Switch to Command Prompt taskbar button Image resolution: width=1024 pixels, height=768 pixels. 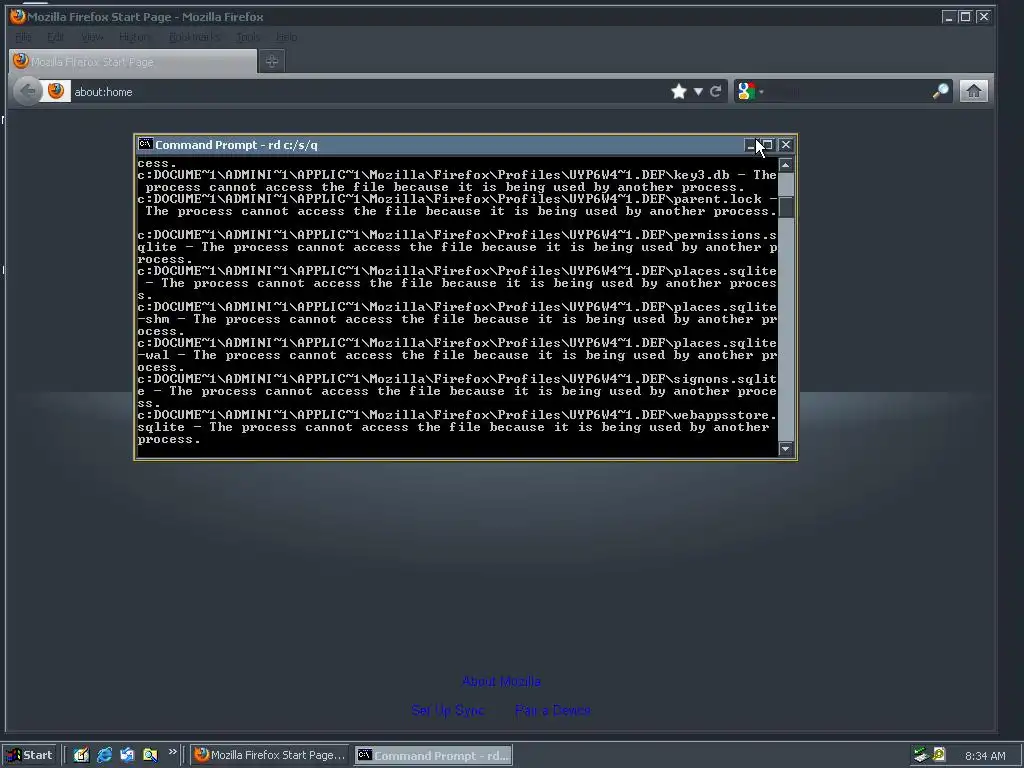(434, 755)
